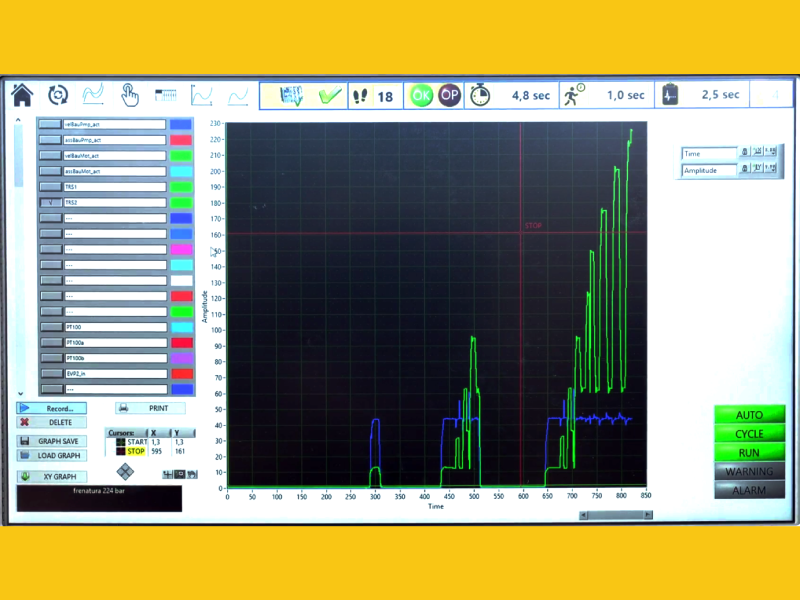This screenshot has height=600, width=800.
Task: Click the purple OP status indicator
Action: pyautogui.click(x=450, y=95)
